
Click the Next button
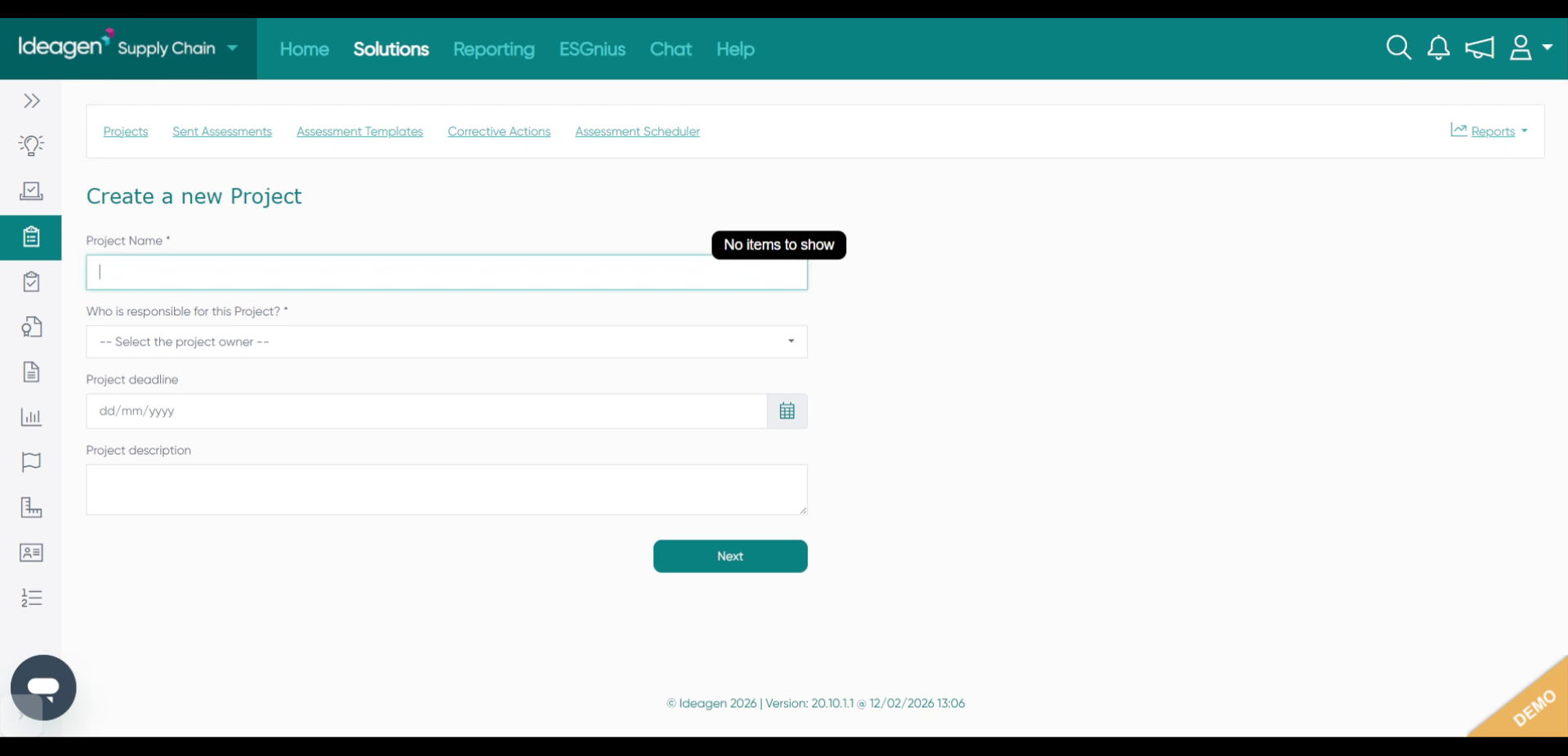[x=730, y=556]
